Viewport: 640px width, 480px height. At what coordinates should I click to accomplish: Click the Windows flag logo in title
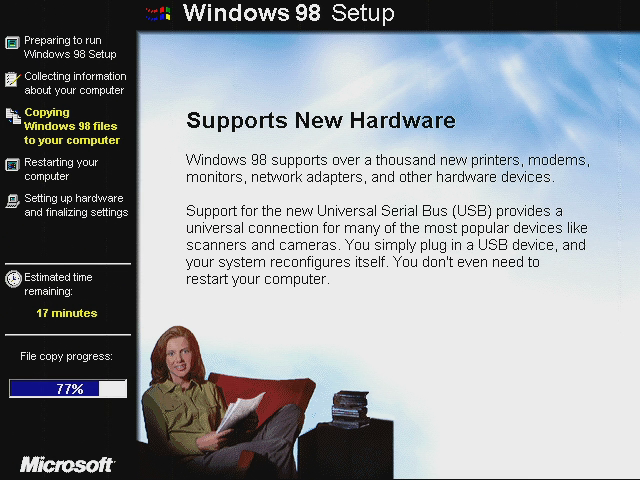158,14
